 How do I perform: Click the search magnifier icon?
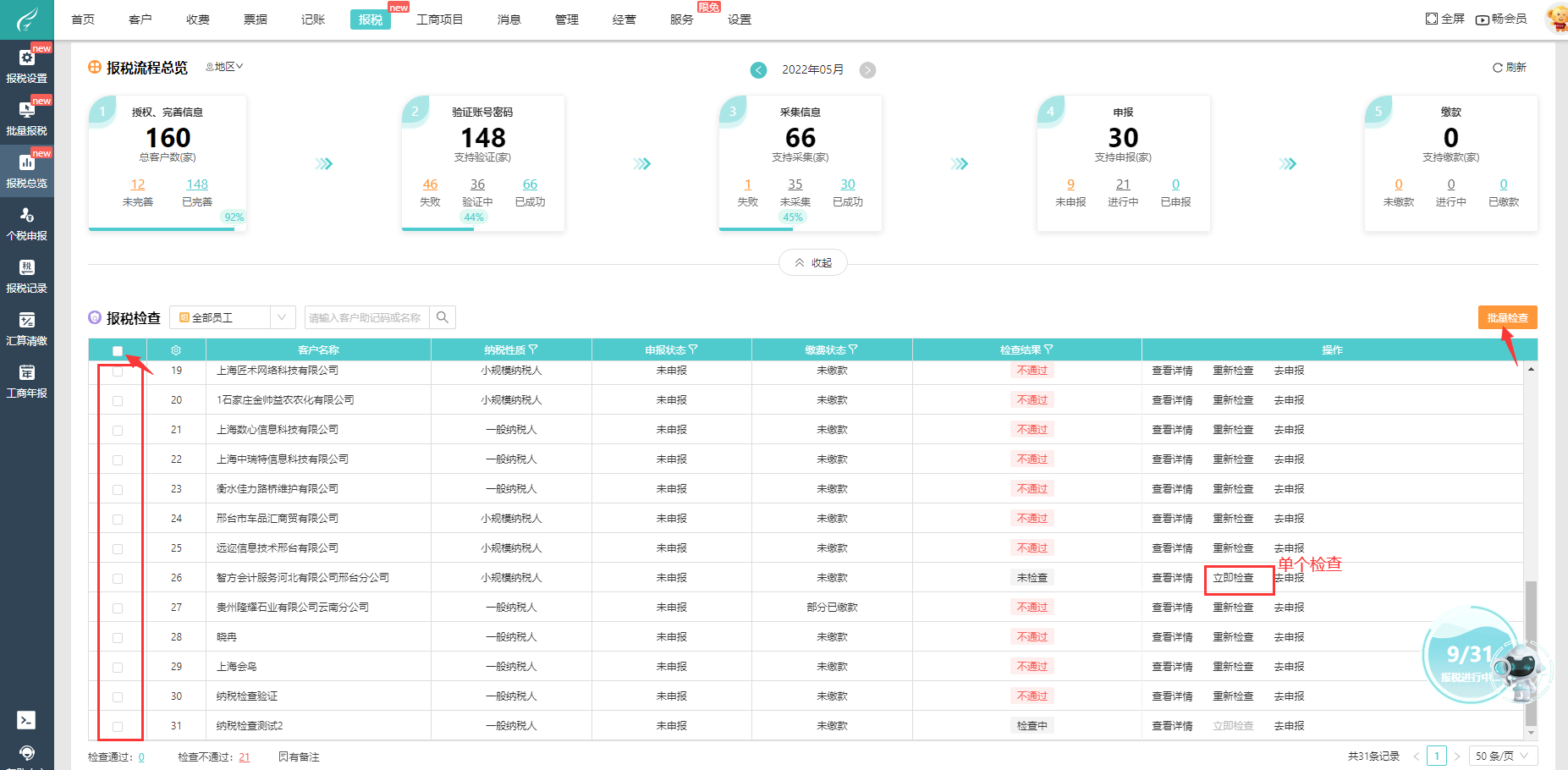click(443, 317)
